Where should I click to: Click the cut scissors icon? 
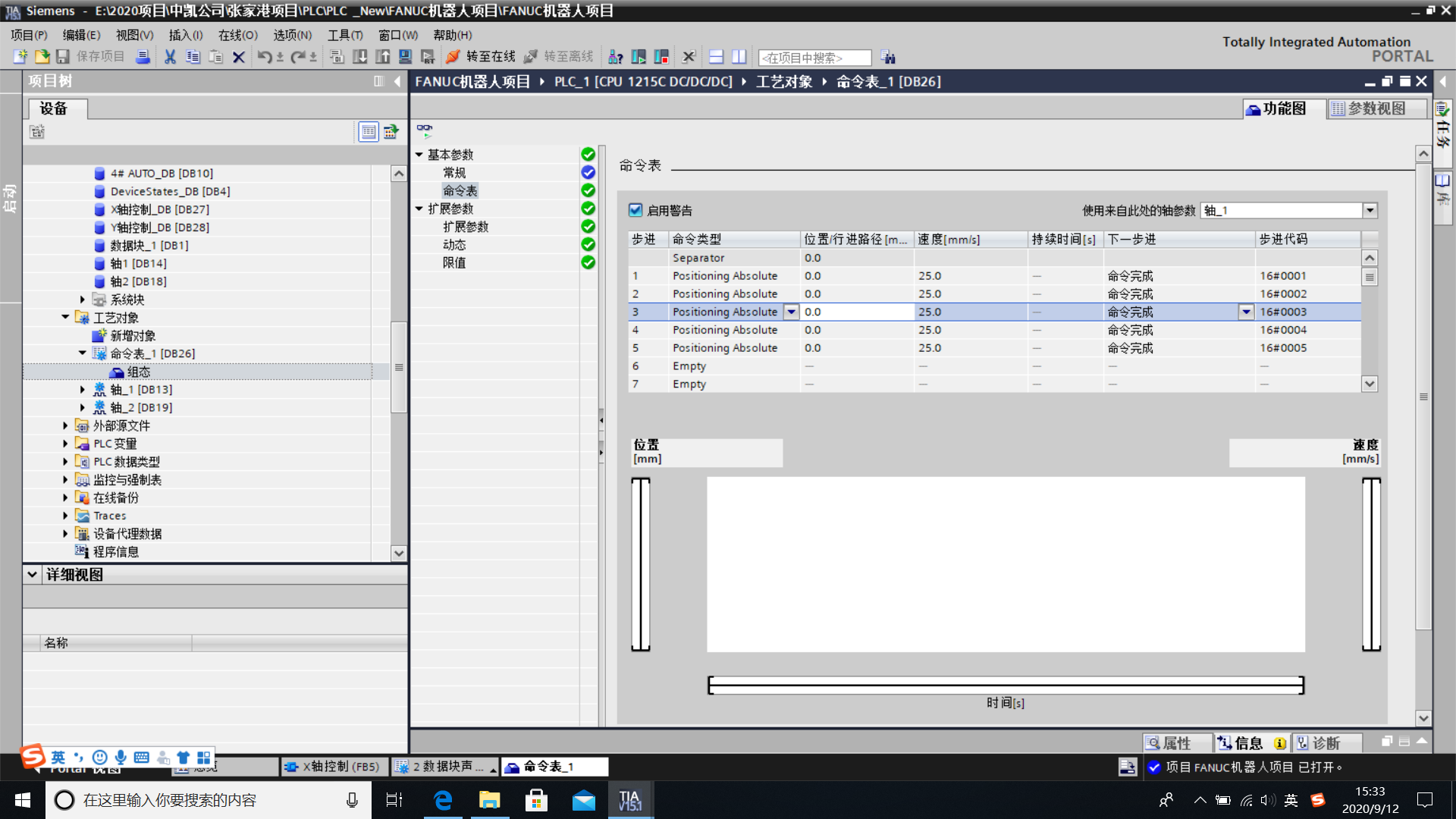(x=170, y=57)
